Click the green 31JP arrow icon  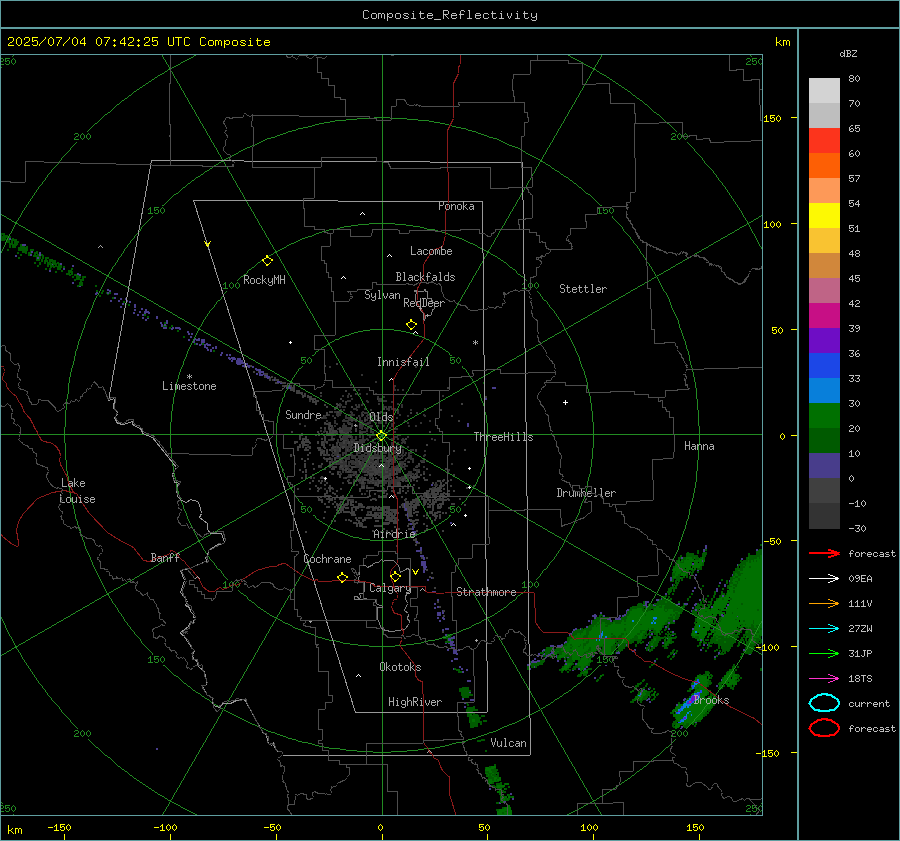tap(824, 653)
